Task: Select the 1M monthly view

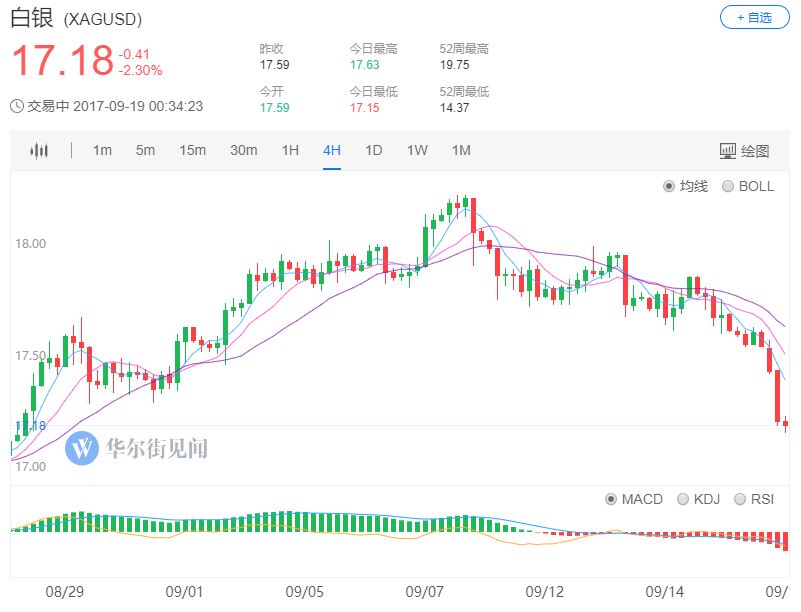Action: click(458, 150)
